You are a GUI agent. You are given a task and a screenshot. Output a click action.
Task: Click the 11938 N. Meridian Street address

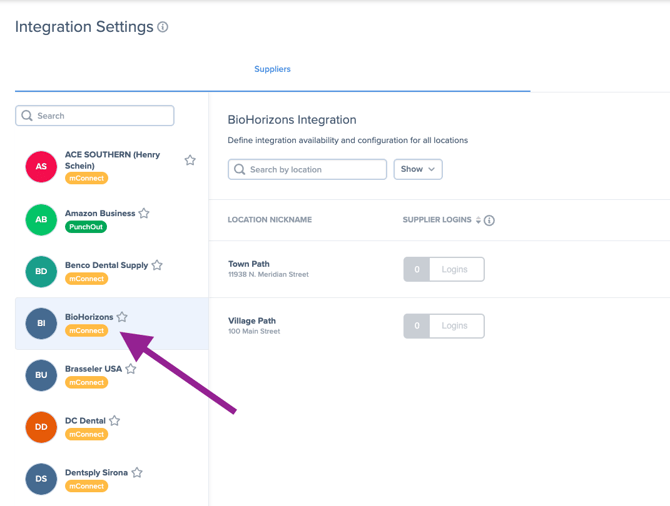pos(268,274)
